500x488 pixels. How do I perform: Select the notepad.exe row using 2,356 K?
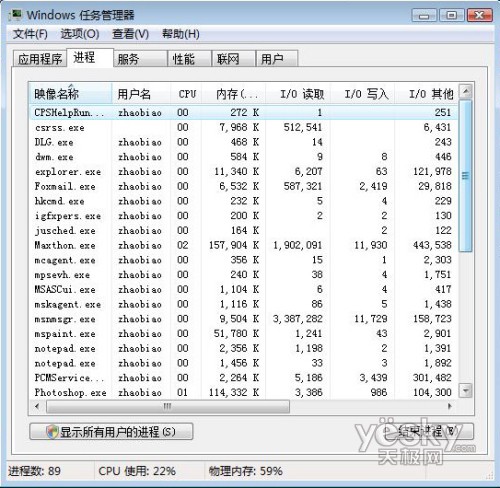coord(243,348)
